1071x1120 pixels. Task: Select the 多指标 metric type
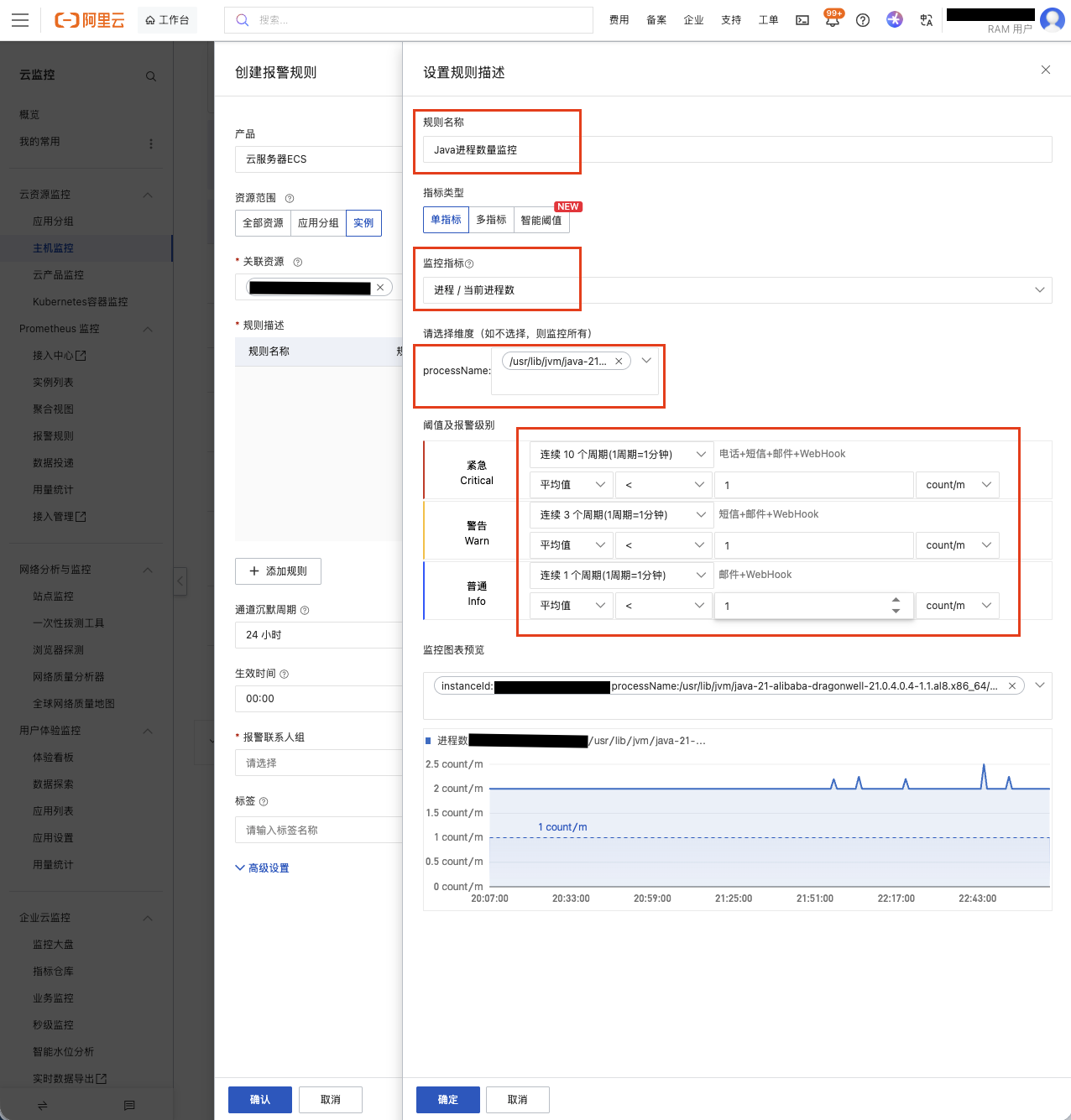tap(491, 220)
